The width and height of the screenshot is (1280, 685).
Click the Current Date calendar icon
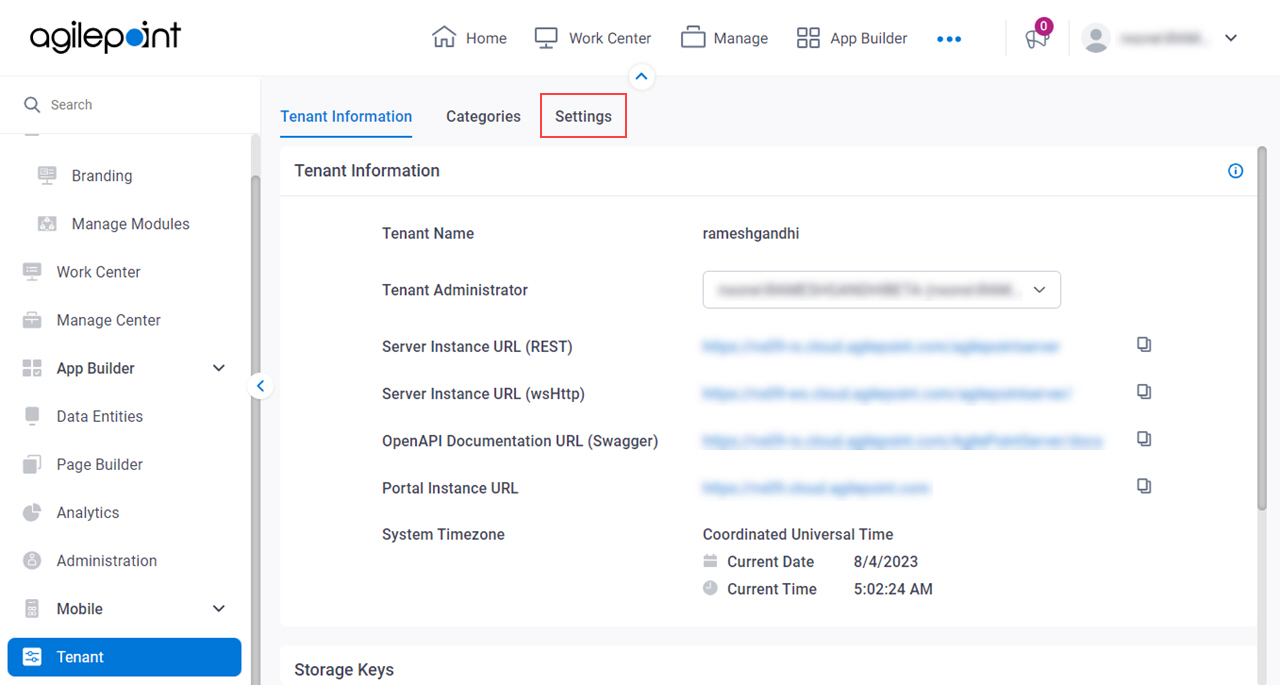711,561
